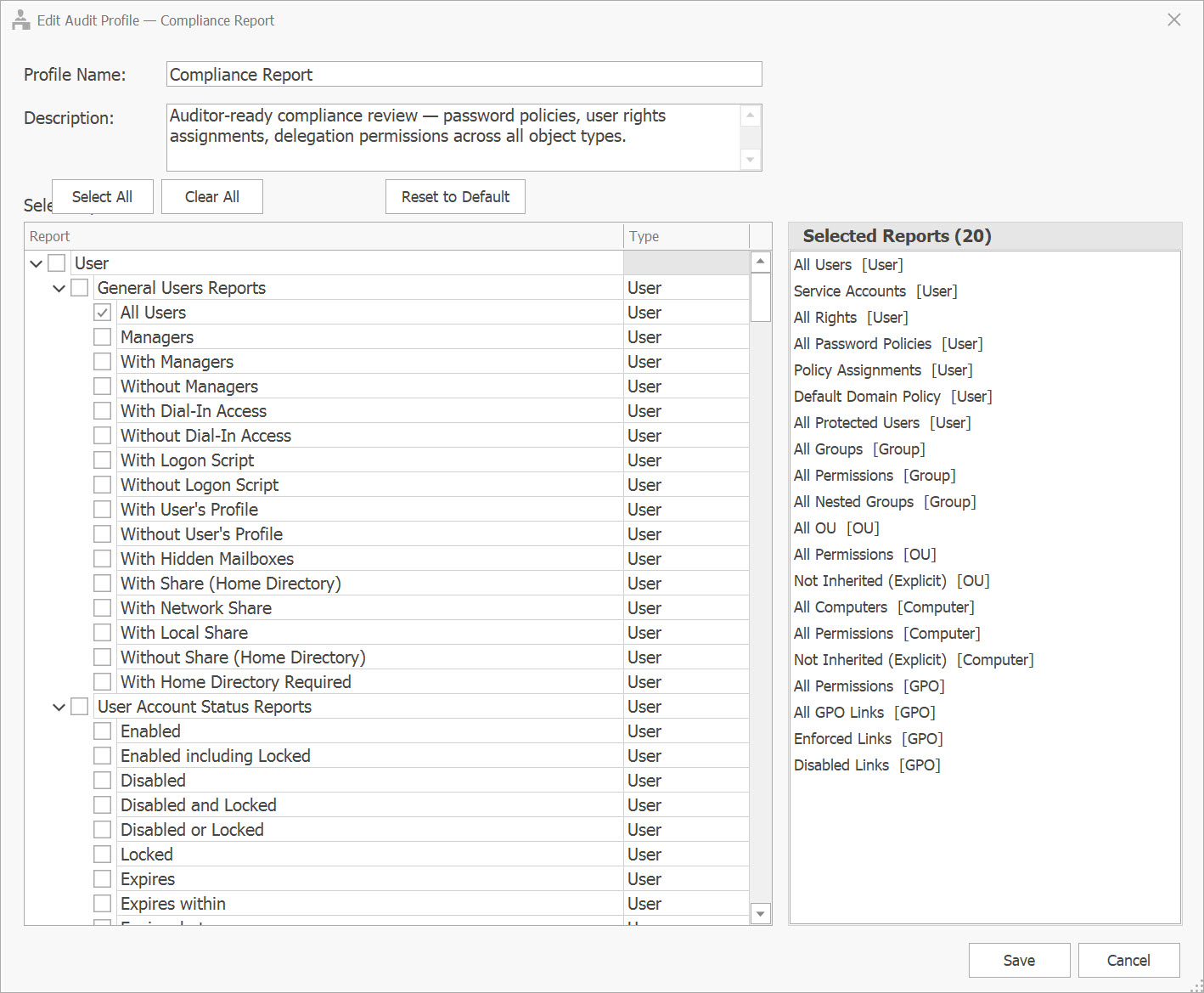Cancel editing the profile
Image resolution: width=1204 pixels, height=993 pixels.
(1128, 960)
